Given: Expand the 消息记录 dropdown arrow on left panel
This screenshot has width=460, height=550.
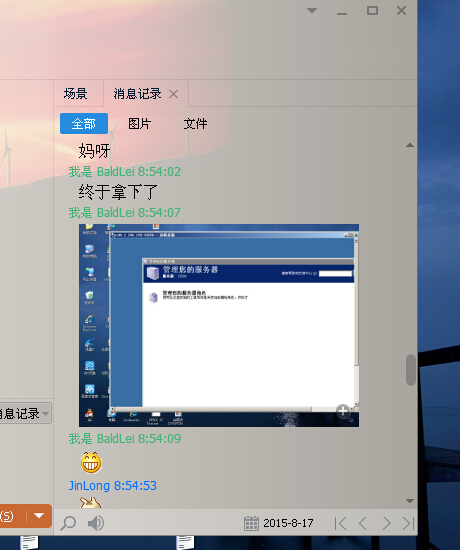Looking at the screenshot, I should click(x=45, y=414).
